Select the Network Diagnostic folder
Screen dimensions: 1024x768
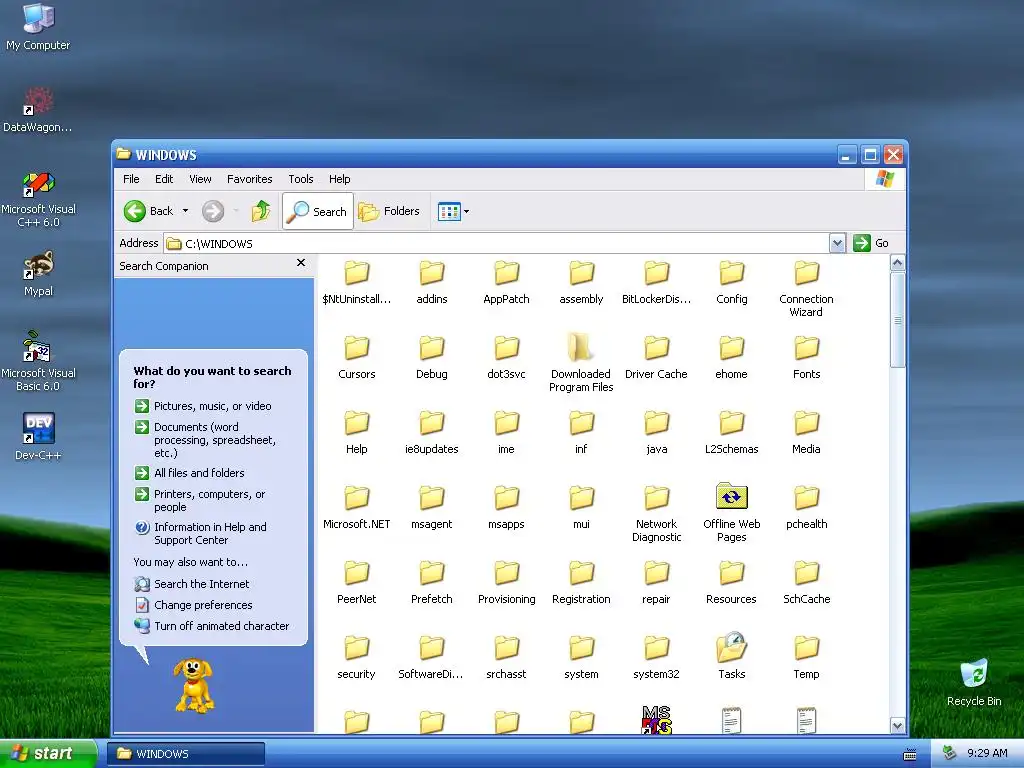pyautogui.click(x=656, y=514)
